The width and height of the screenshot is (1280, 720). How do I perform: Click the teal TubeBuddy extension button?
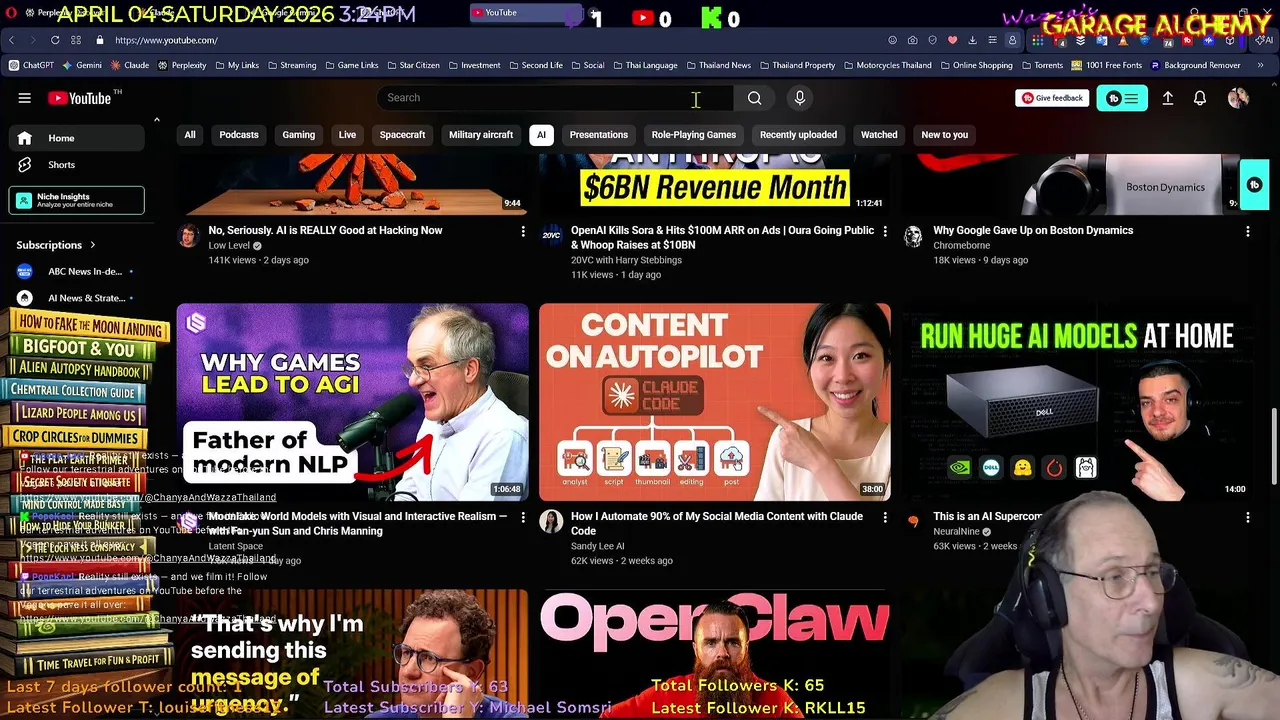(x=1122, y=98)
